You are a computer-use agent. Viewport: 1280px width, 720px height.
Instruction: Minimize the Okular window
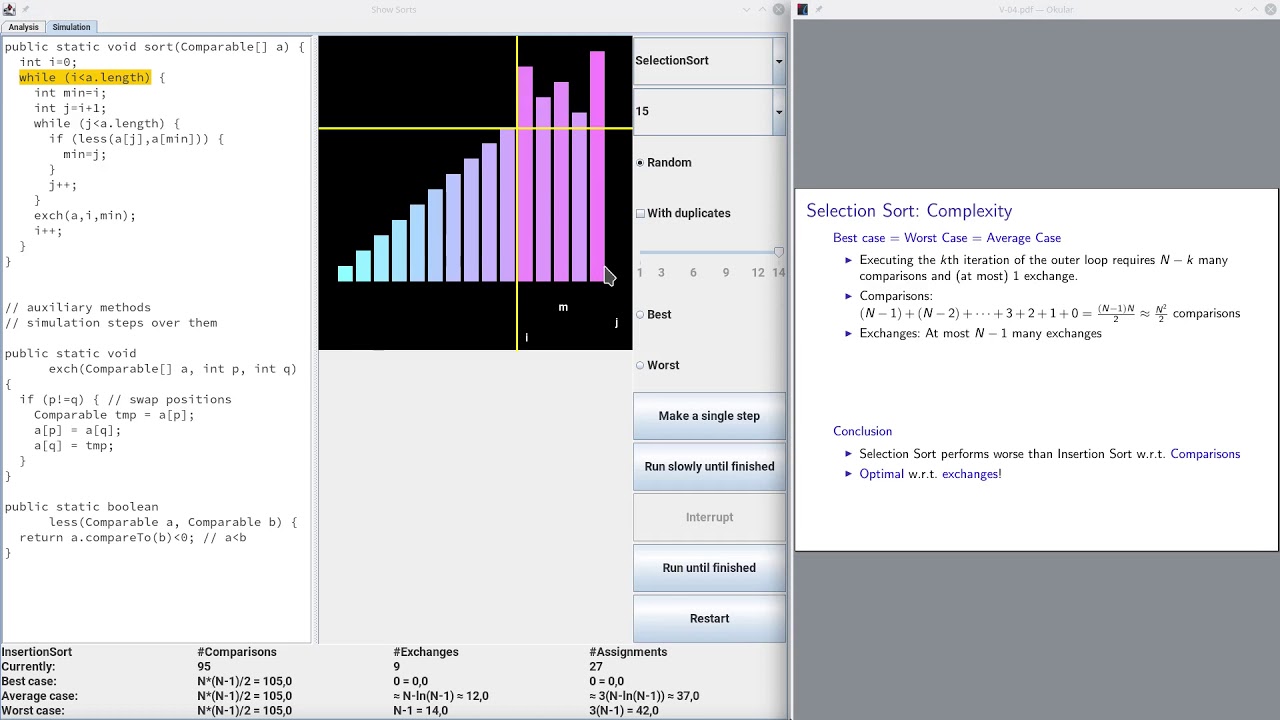(1238, 9)
